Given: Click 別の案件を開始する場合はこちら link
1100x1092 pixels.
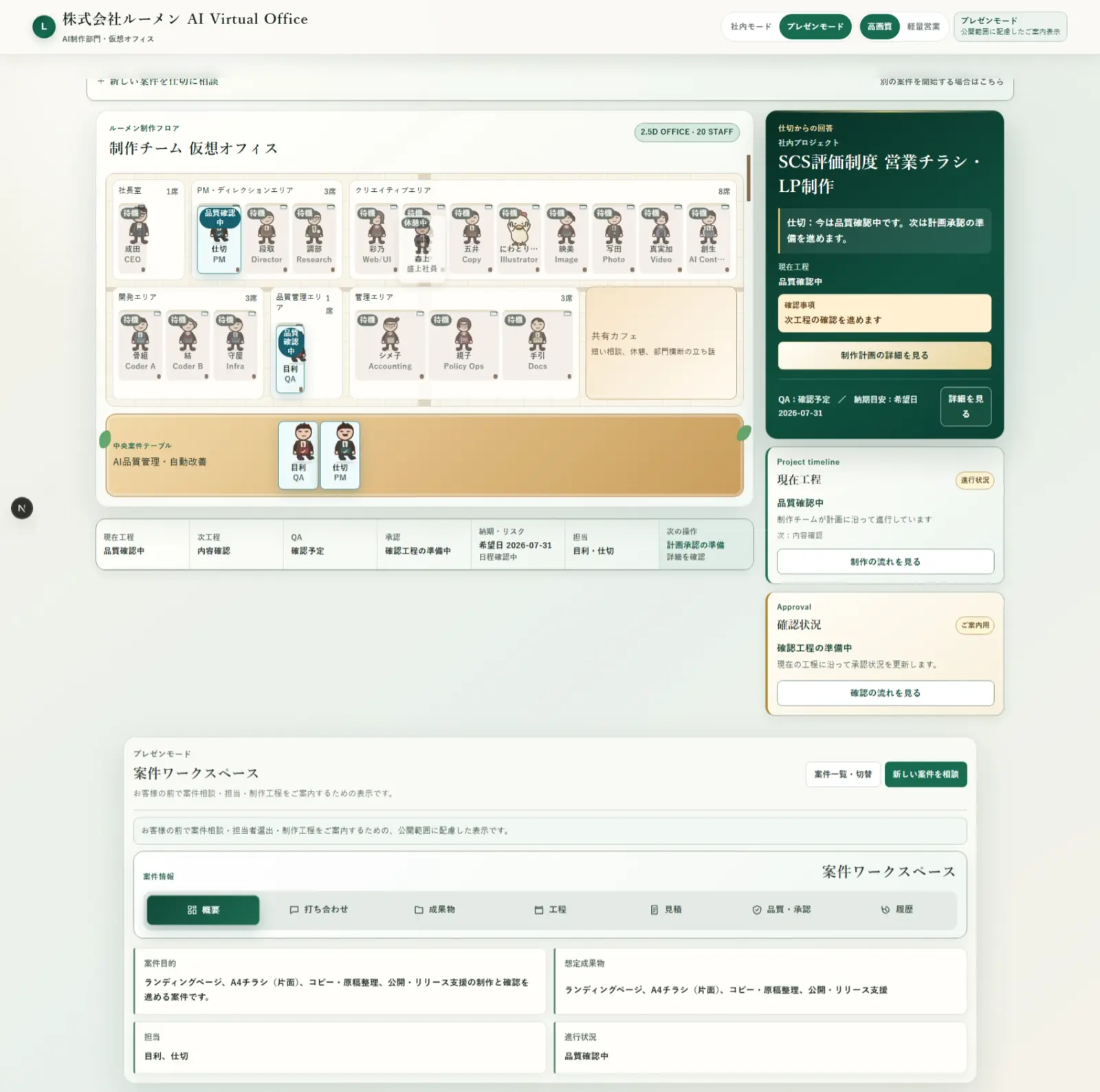Looking at the screenshot, I should coord(941,82).
